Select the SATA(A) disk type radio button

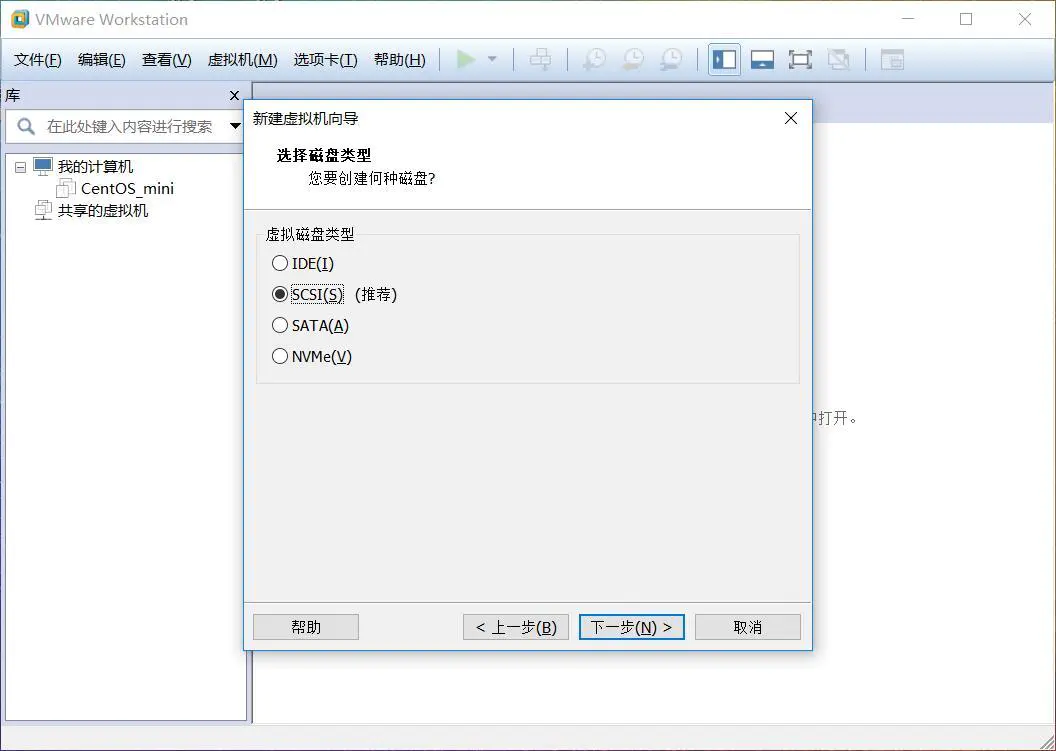pos(279,325)
